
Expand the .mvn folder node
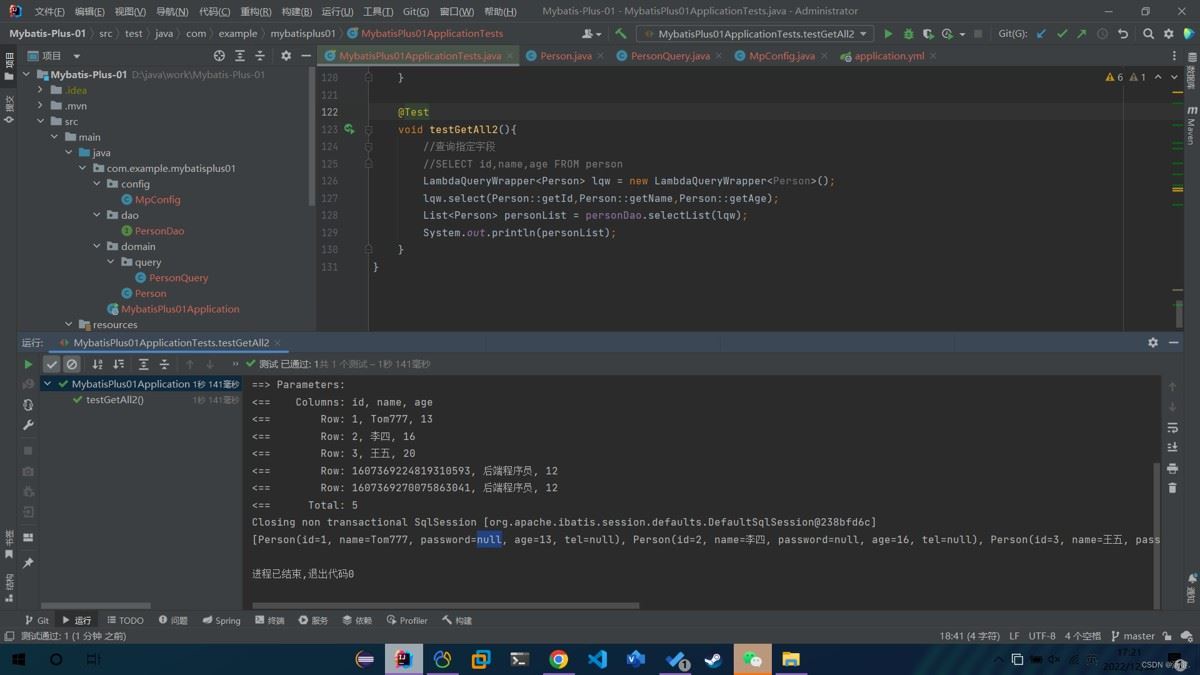[41, 105]
